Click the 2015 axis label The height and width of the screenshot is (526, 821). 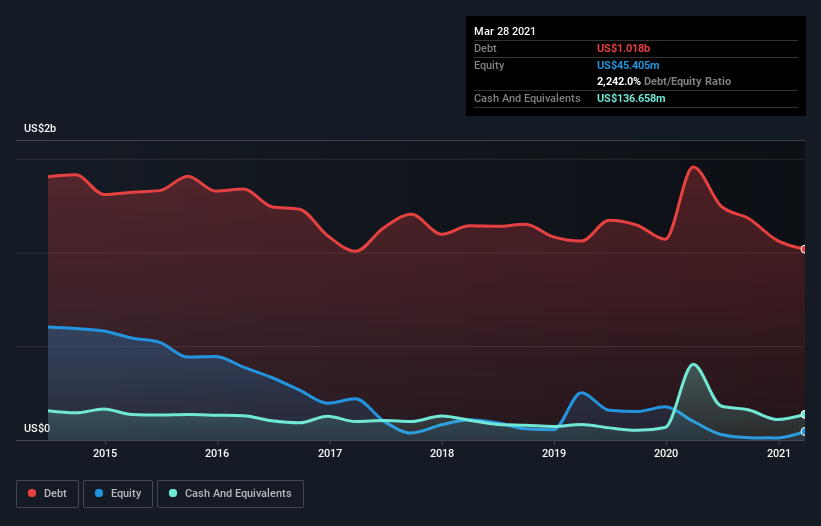click(105, 453)
